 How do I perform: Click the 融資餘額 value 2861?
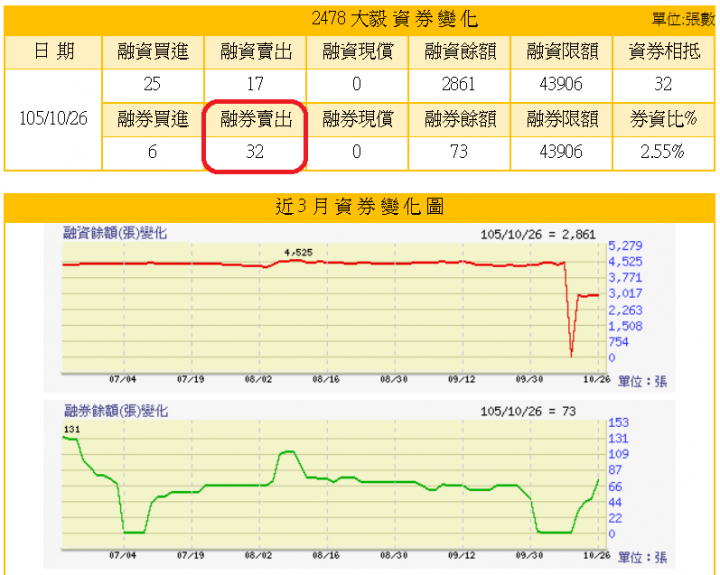[x=458, y=84]
